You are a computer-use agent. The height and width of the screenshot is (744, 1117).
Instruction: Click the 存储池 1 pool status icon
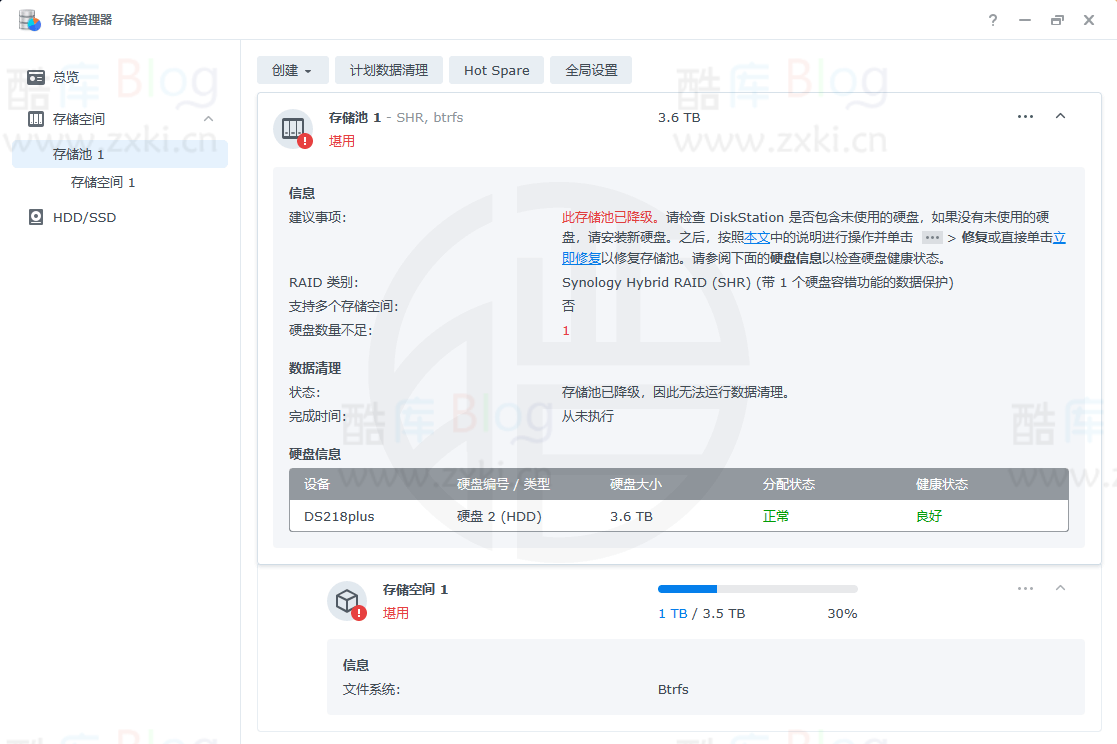(x=295, y=128)
